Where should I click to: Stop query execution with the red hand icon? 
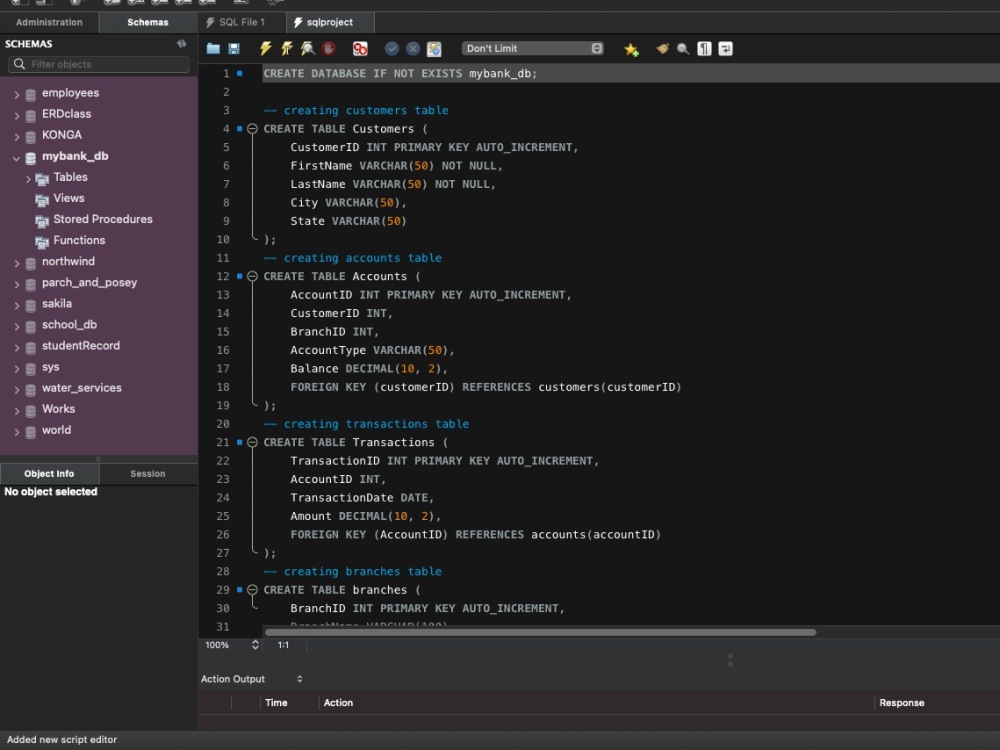pos(328,48)
